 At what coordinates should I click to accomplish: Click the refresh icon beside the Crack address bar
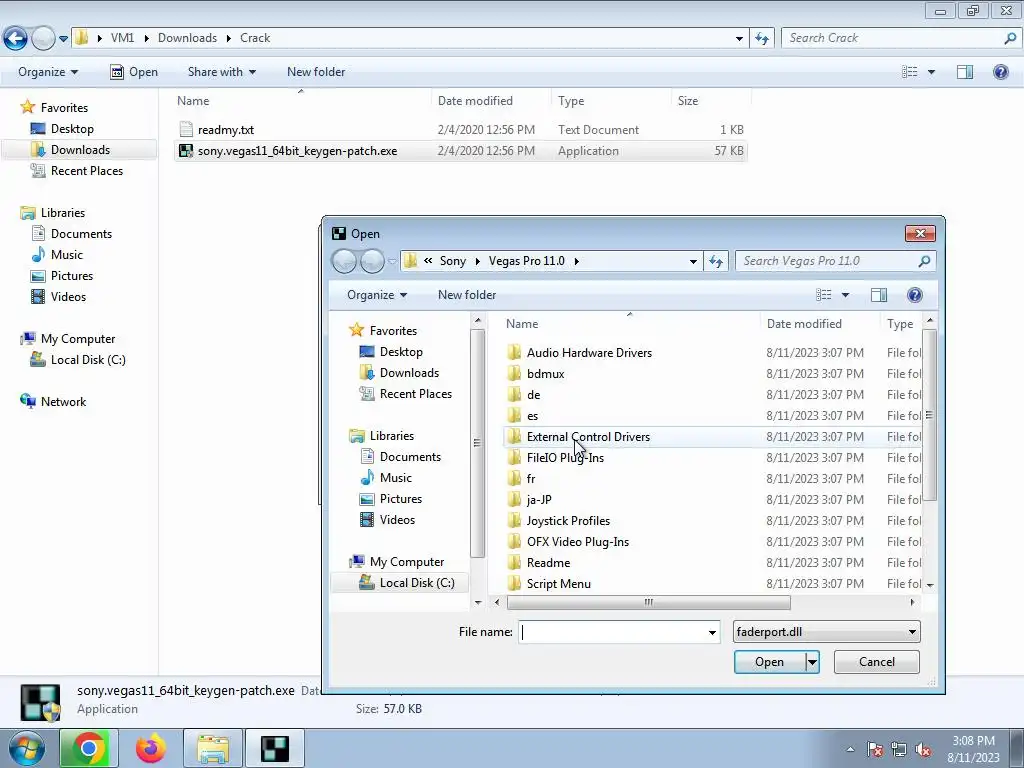pyautogui.click(x=761, y=39)
